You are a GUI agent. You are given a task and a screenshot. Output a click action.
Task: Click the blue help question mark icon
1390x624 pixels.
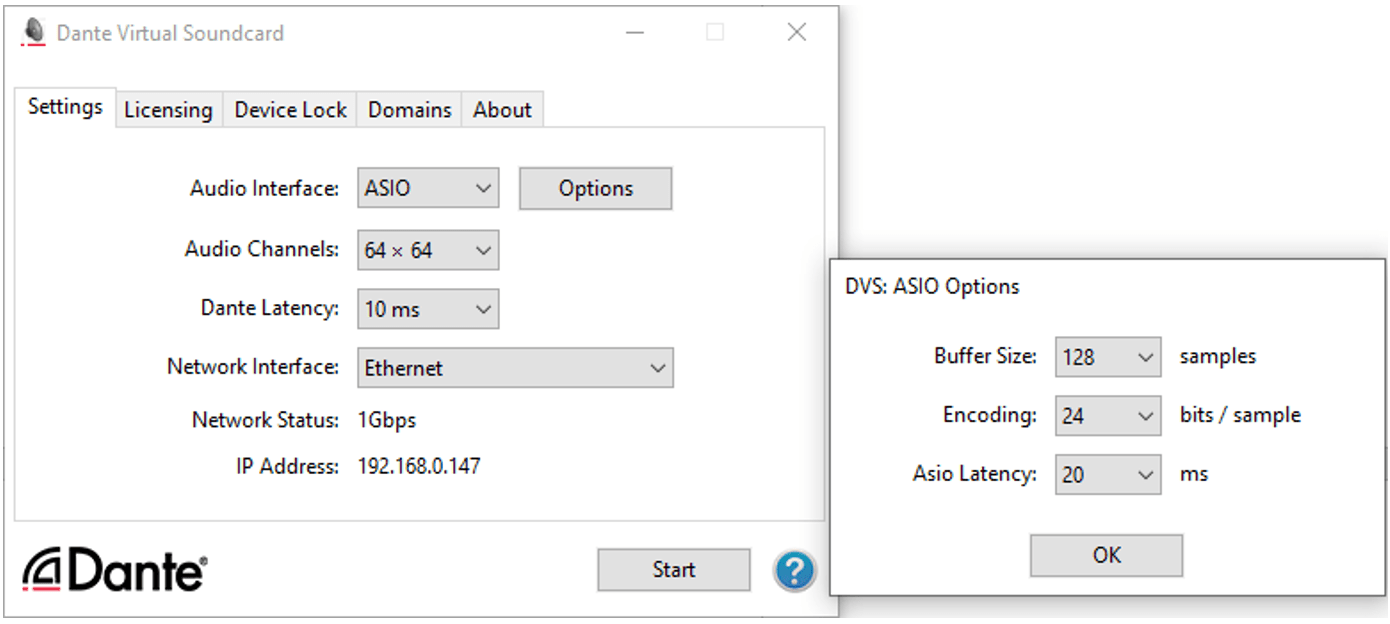click(x=794, y=571)
